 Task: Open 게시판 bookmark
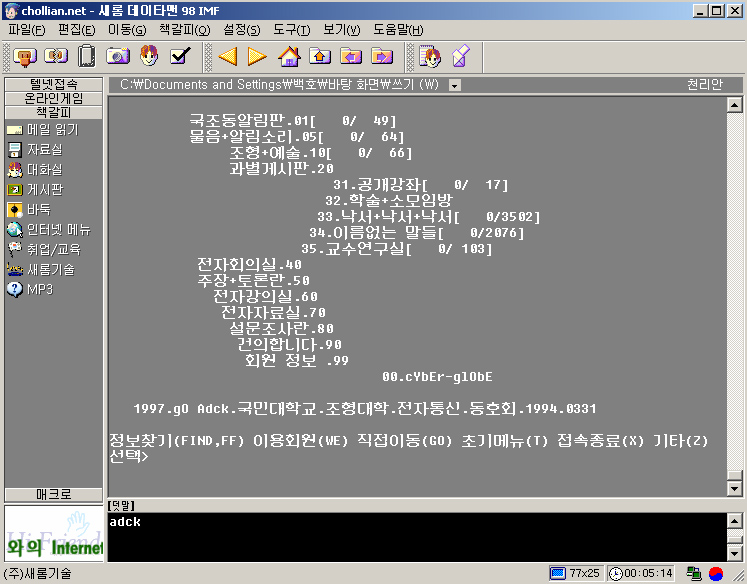click(35, 190)
